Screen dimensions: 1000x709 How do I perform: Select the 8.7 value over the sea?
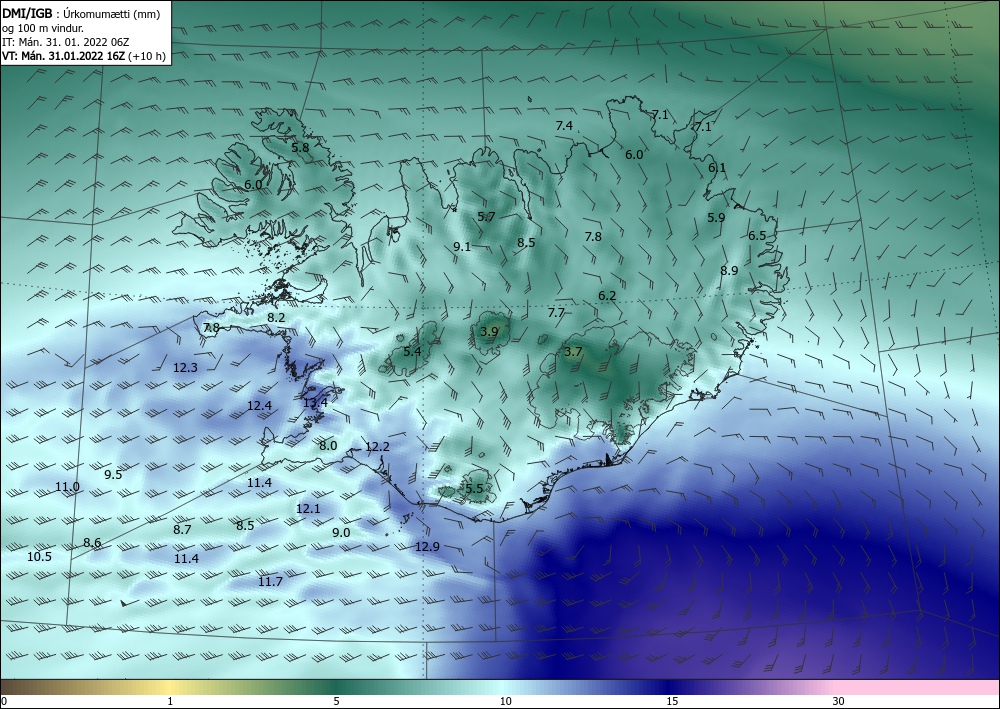click(182, 529)
